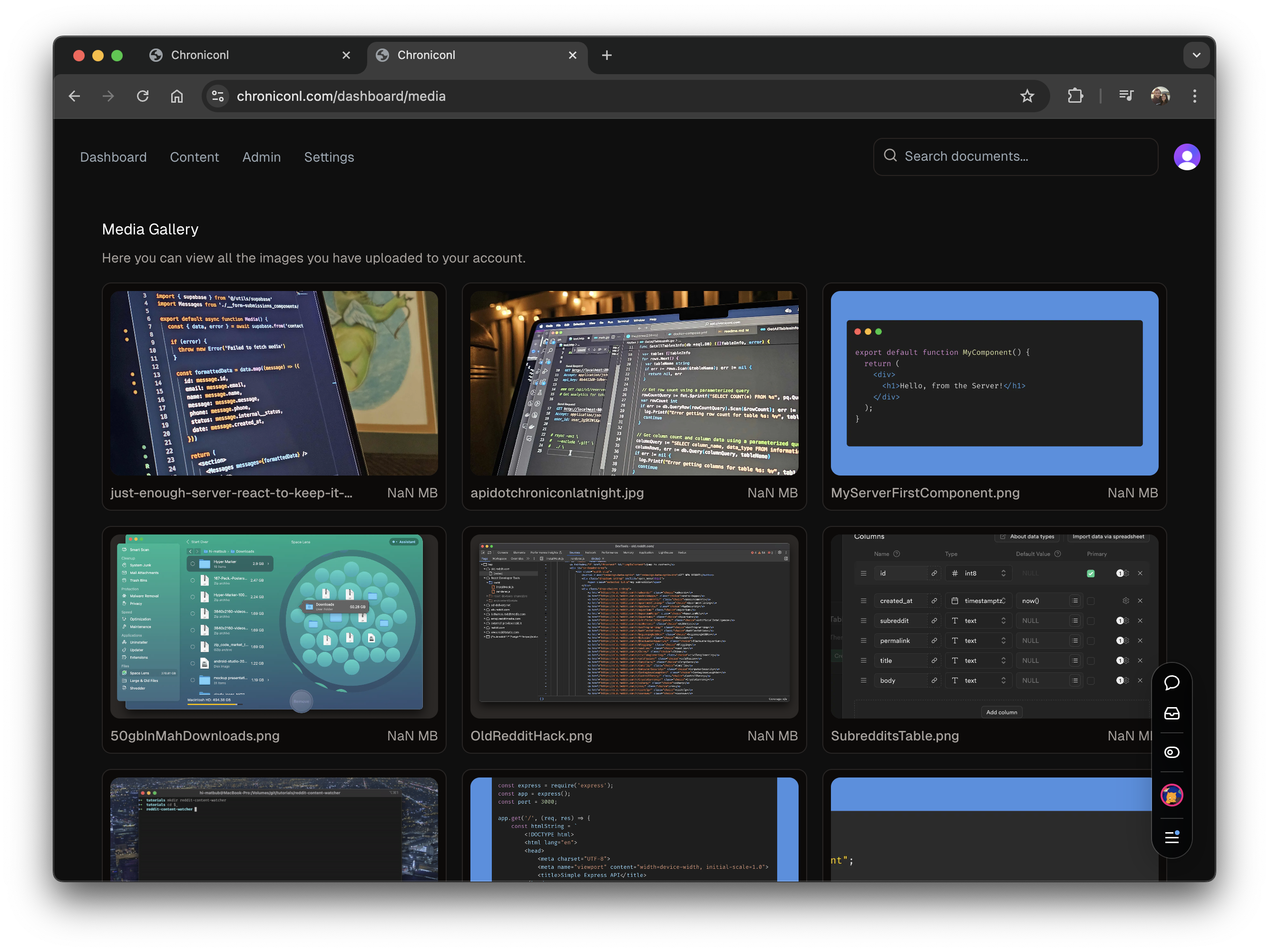This screenshot has height=952, width=1269.
Task: Toggle the eye-shaped switch in floating toolbar
Action: [1171, 752]
